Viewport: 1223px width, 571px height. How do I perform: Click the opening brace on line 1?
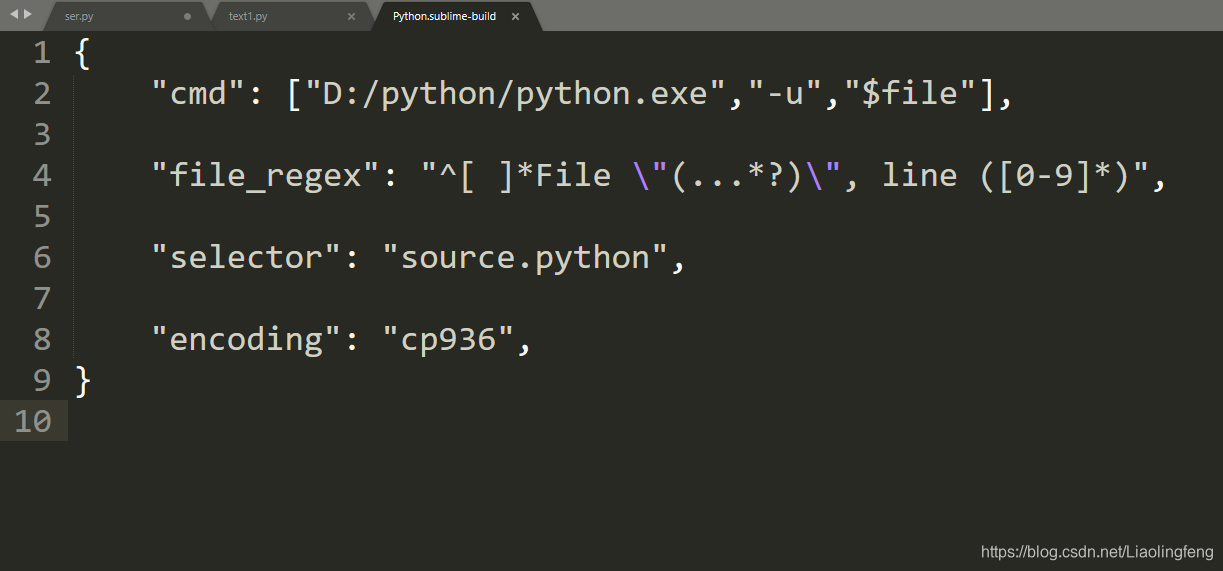pos(83,53)
